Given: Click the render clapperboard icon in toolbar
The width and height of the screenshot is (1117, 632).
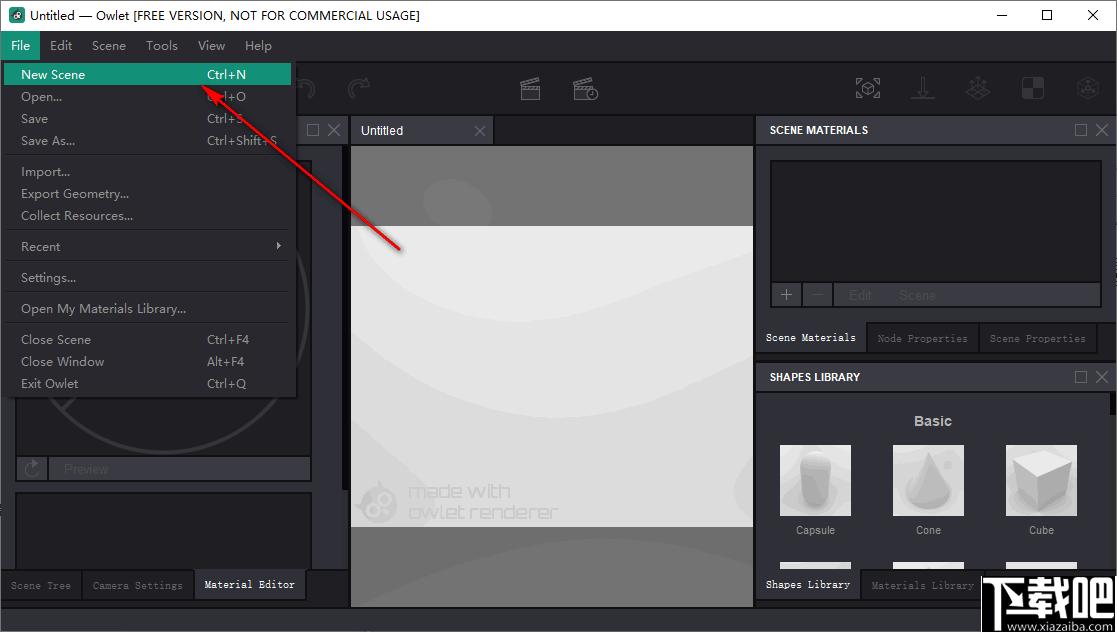Looking at the screenshot, I should 530,89.
